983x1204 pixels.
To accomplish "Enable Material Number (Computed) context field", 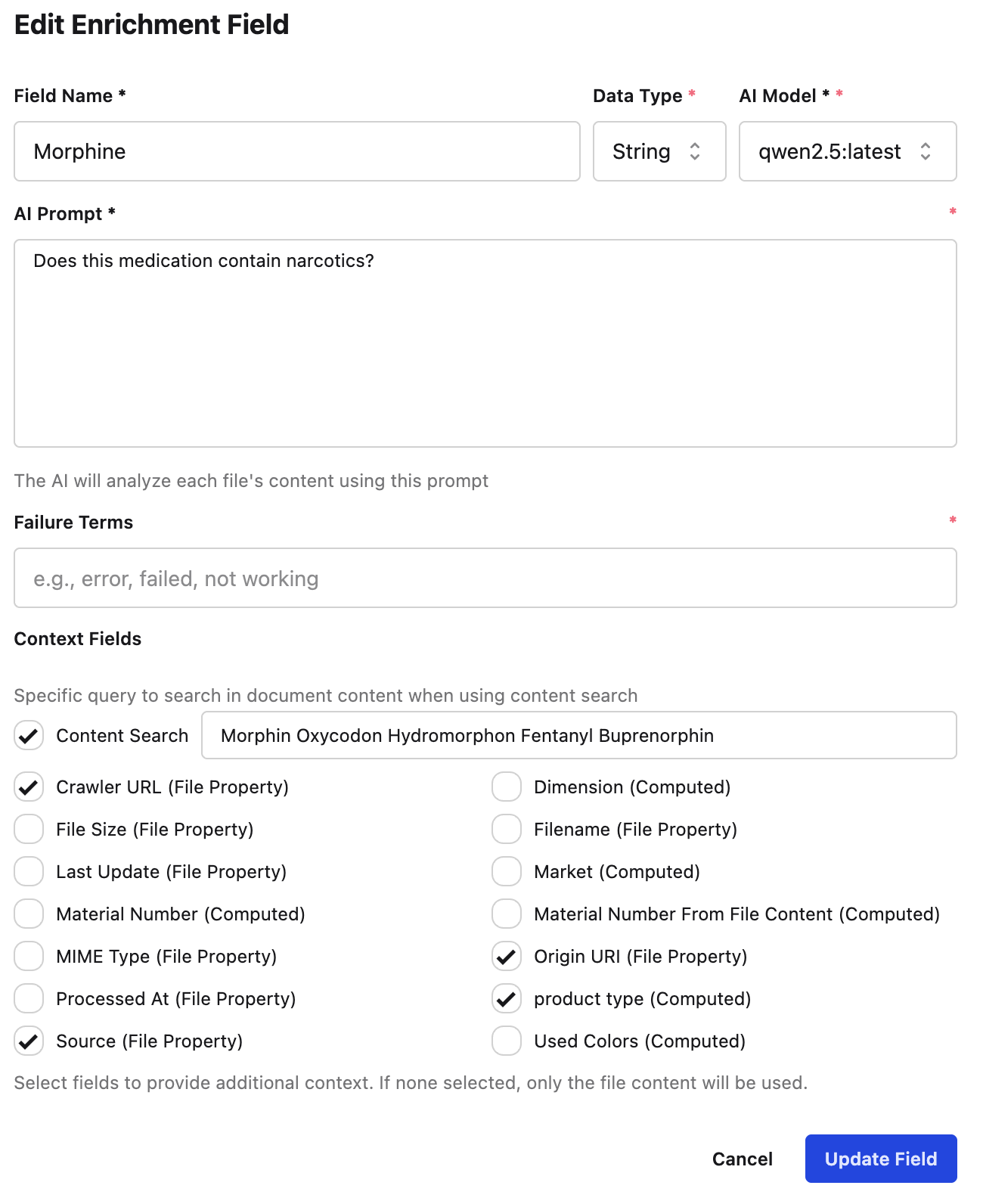I will pyautogui.click(x=28, y=914).
